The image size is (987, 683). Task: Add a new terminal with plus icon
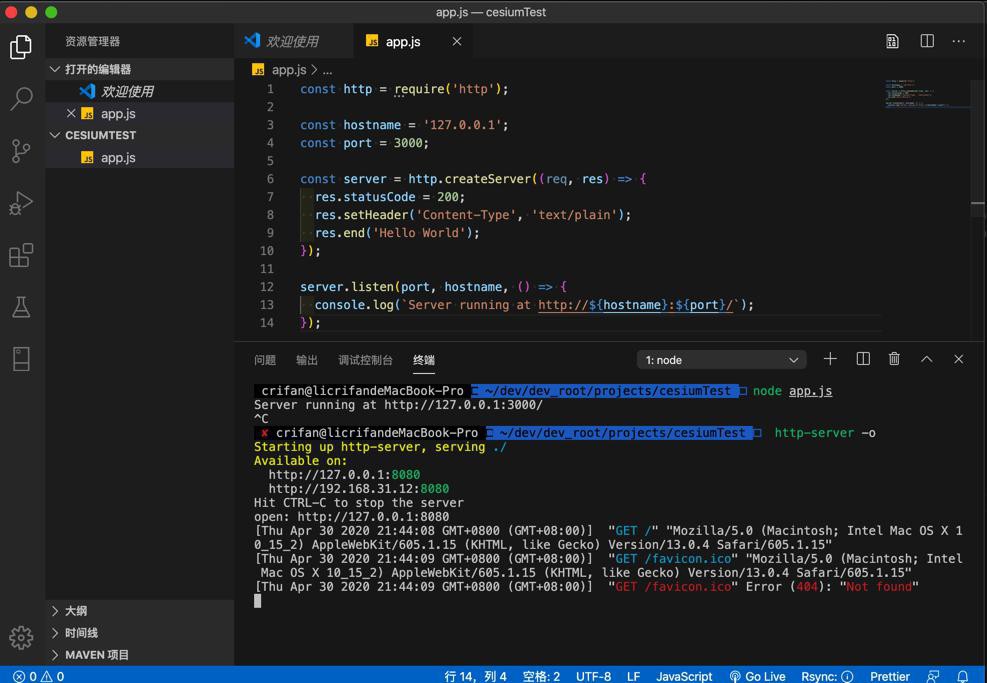[x=830, y=359]
